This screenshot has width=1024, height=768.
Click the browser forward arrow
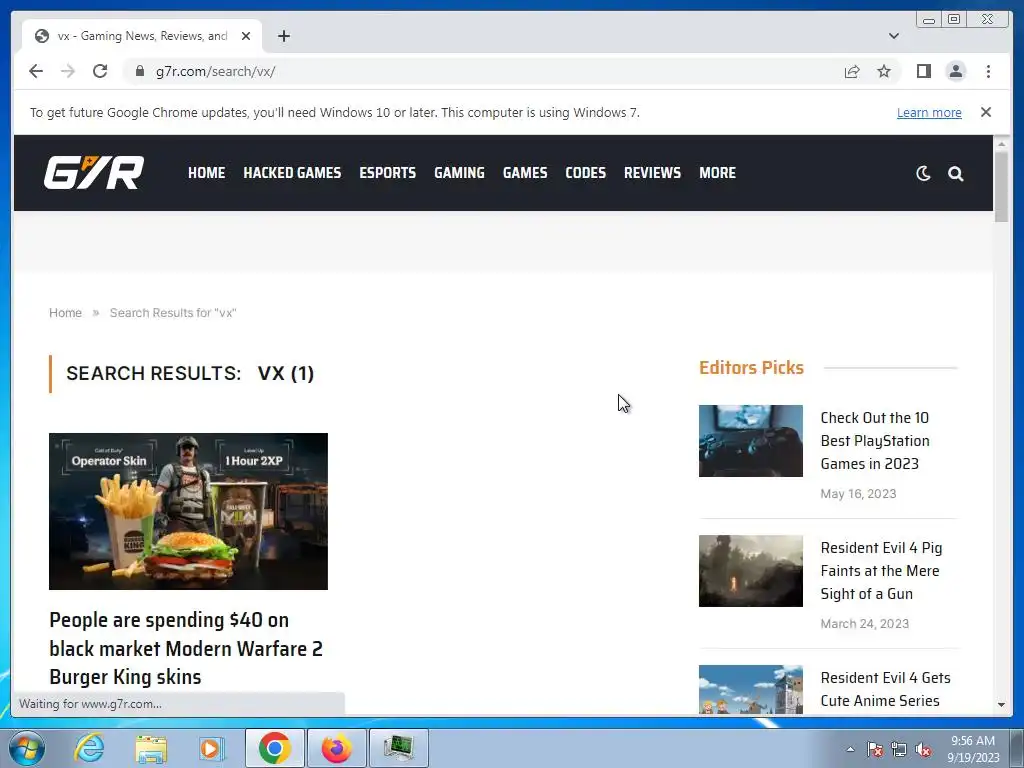(68, 71)
